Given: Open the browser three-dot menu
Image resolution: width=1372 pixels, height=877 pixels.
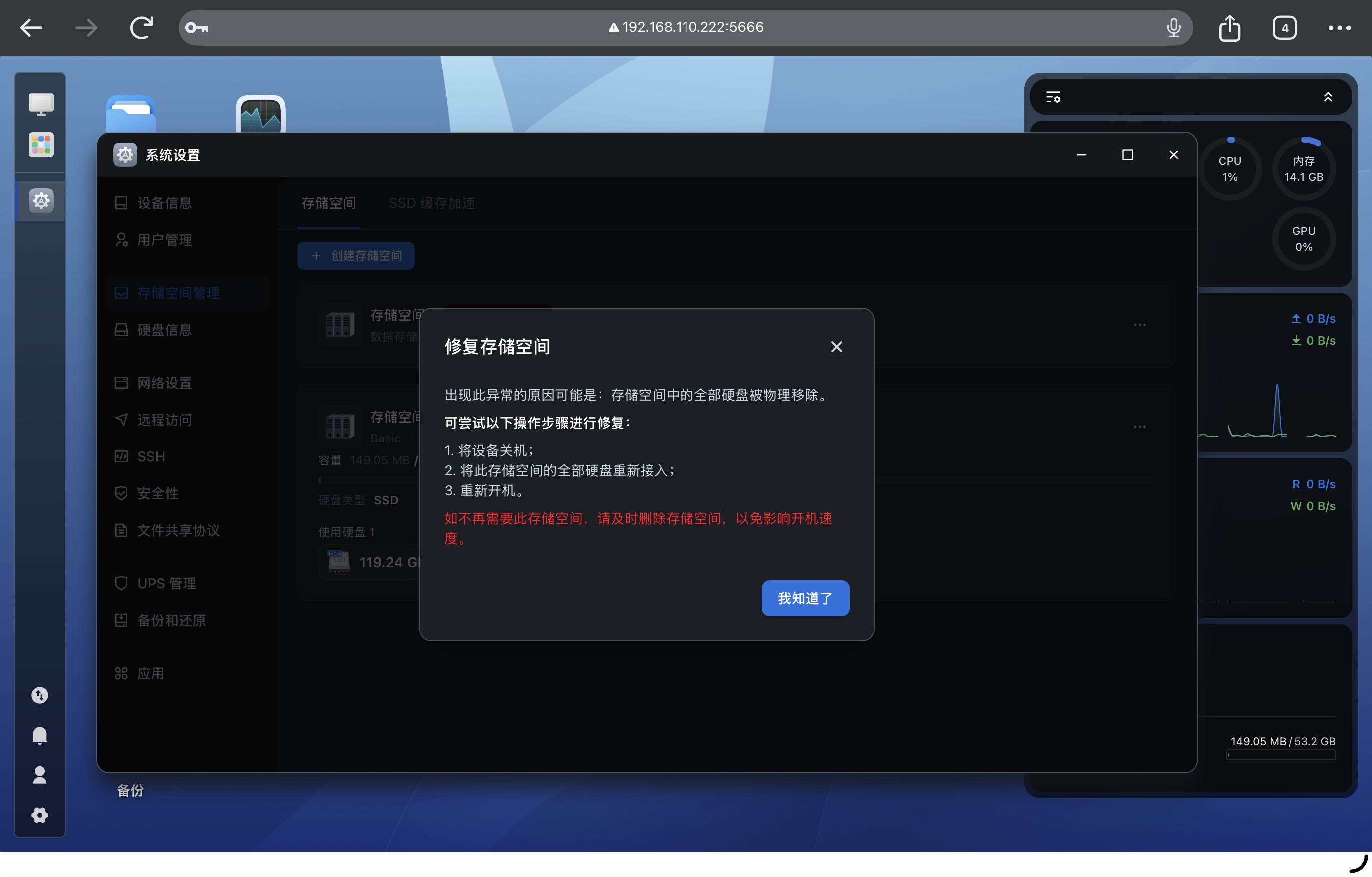Looking at the screenshot, I should (x=1339, y=27).
